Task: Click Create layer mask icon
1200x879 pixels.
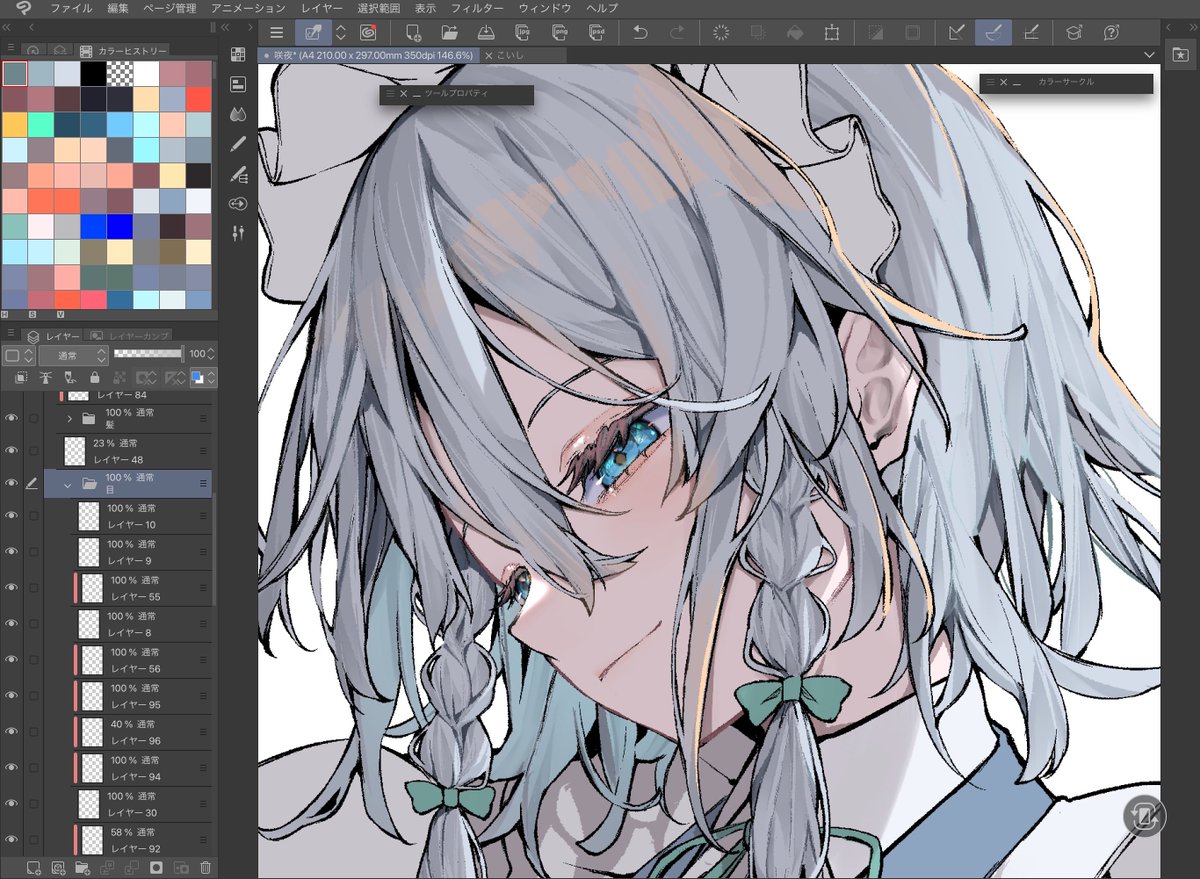Action: pyautogui.click(x=157, y=868)
